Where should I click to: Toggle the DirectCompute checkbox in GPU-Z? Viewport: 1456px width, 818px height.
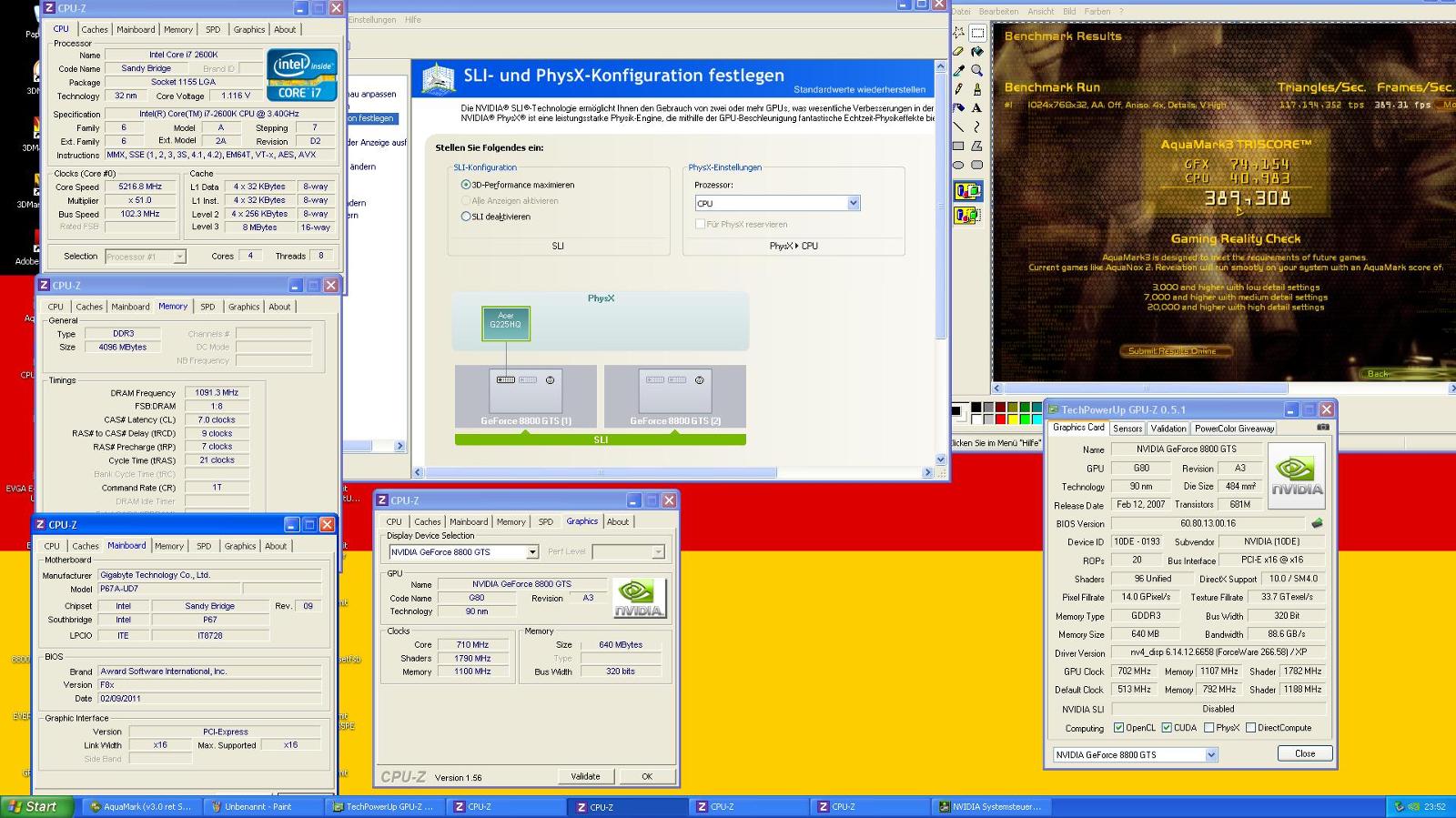click(x=1250, y=728)
